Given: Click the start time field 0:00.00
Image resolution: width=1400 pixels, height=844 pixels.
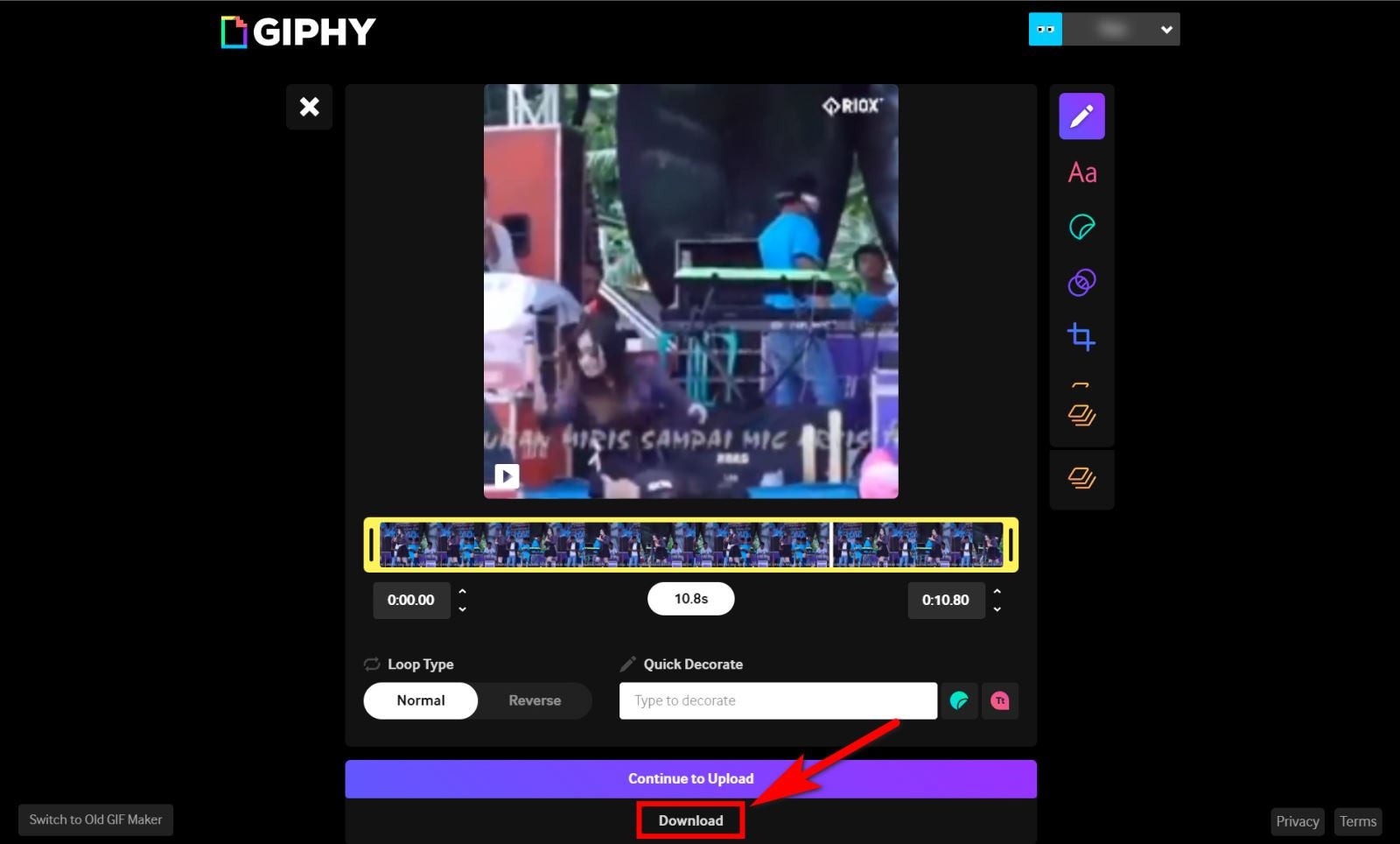Looking at the screenshot, I should tap(411, 600).
